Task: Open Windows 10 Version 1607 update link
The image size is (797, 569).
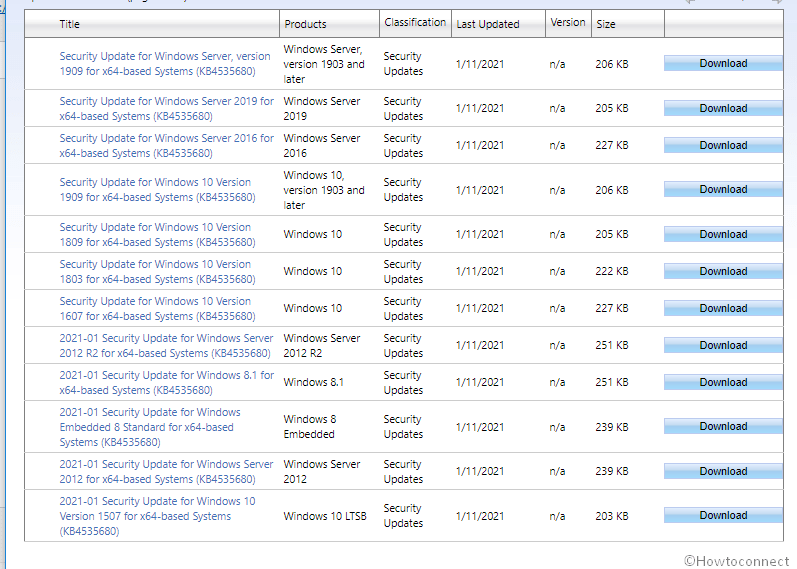Action: 157,309
